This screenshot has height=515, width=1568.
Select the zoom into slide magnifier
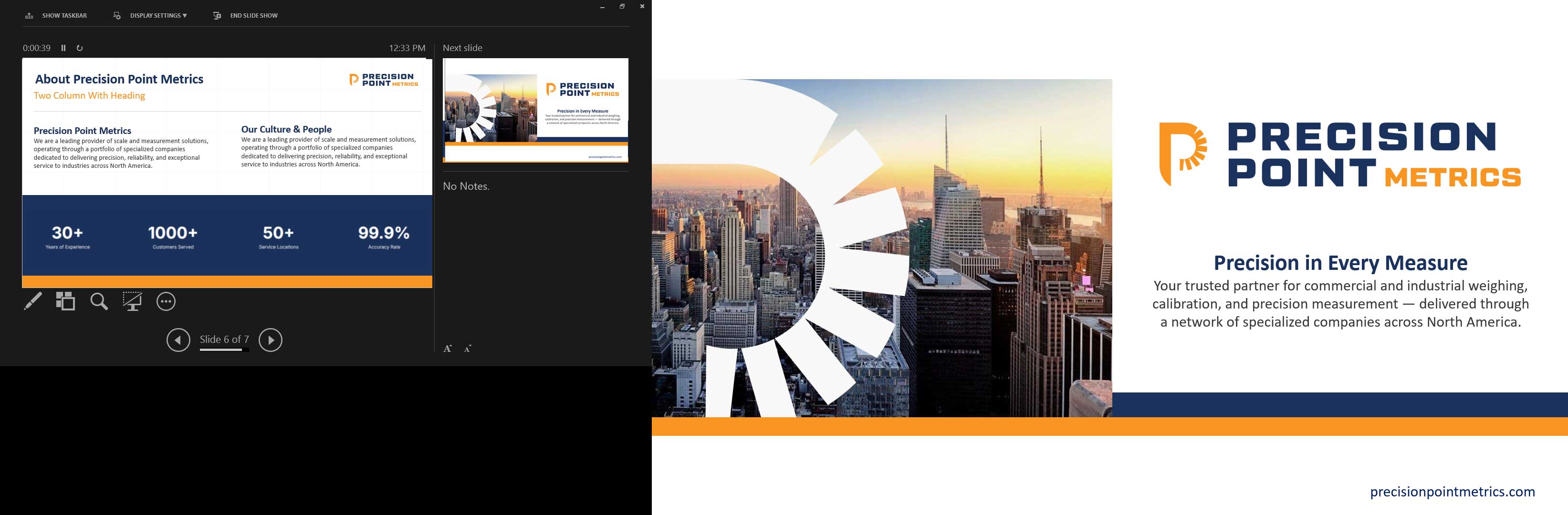[x=99, y=301]
